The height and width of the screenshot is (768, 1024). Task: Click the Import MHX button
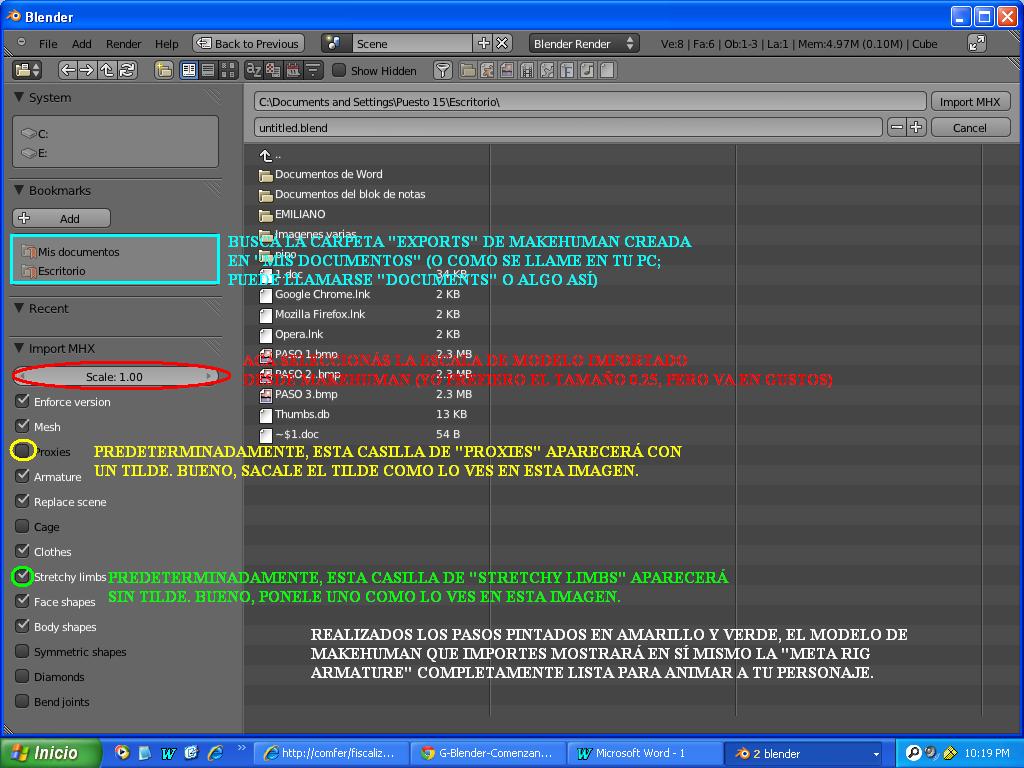970,101
